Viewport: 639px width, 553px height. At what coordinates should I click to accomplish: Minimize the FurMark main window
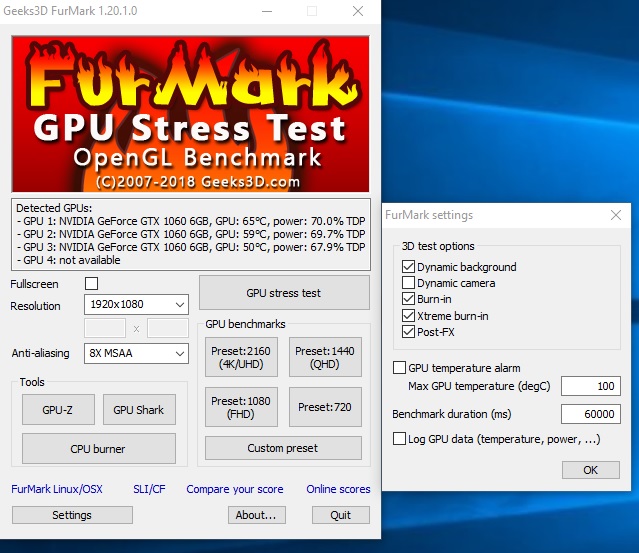coord(267,11)
